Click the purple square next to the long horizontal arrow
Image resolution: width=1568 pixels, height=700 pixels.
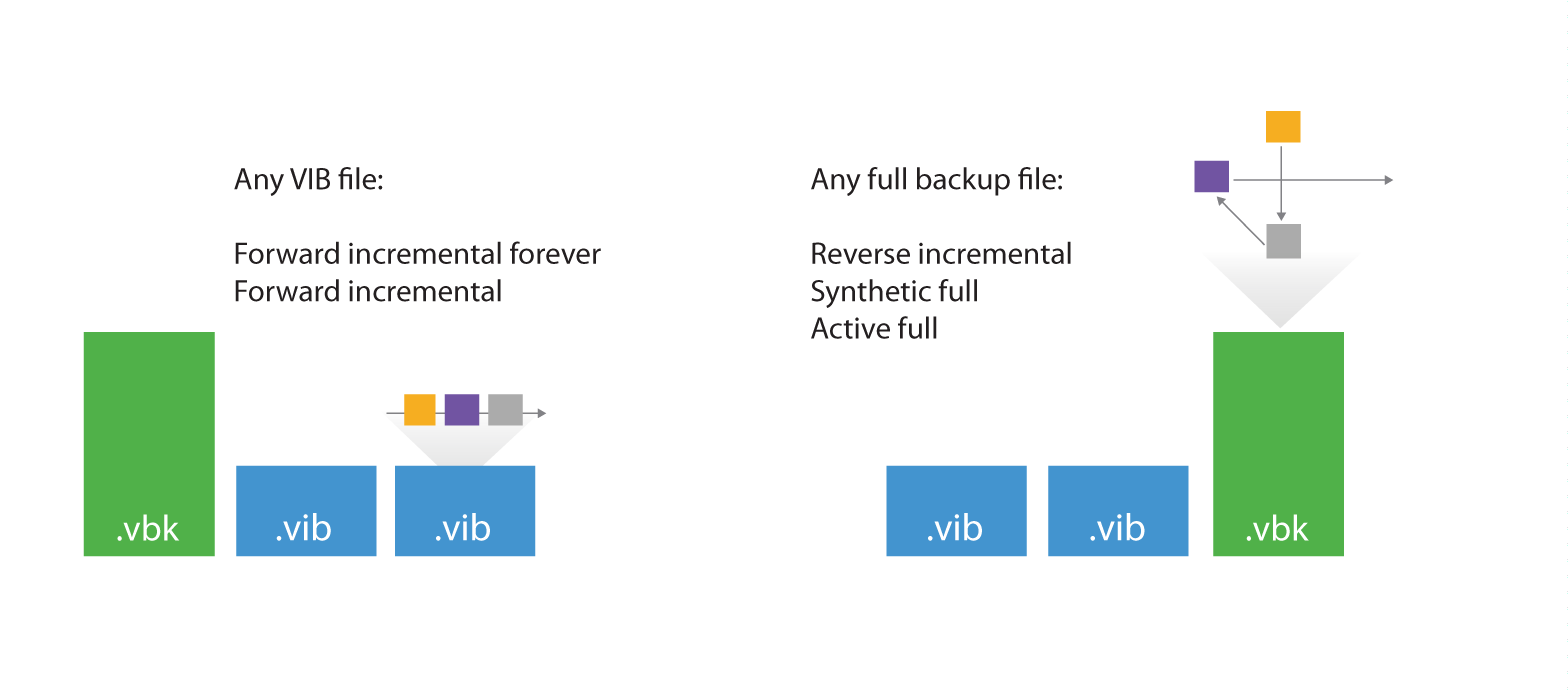click(x=1211, y=176)
